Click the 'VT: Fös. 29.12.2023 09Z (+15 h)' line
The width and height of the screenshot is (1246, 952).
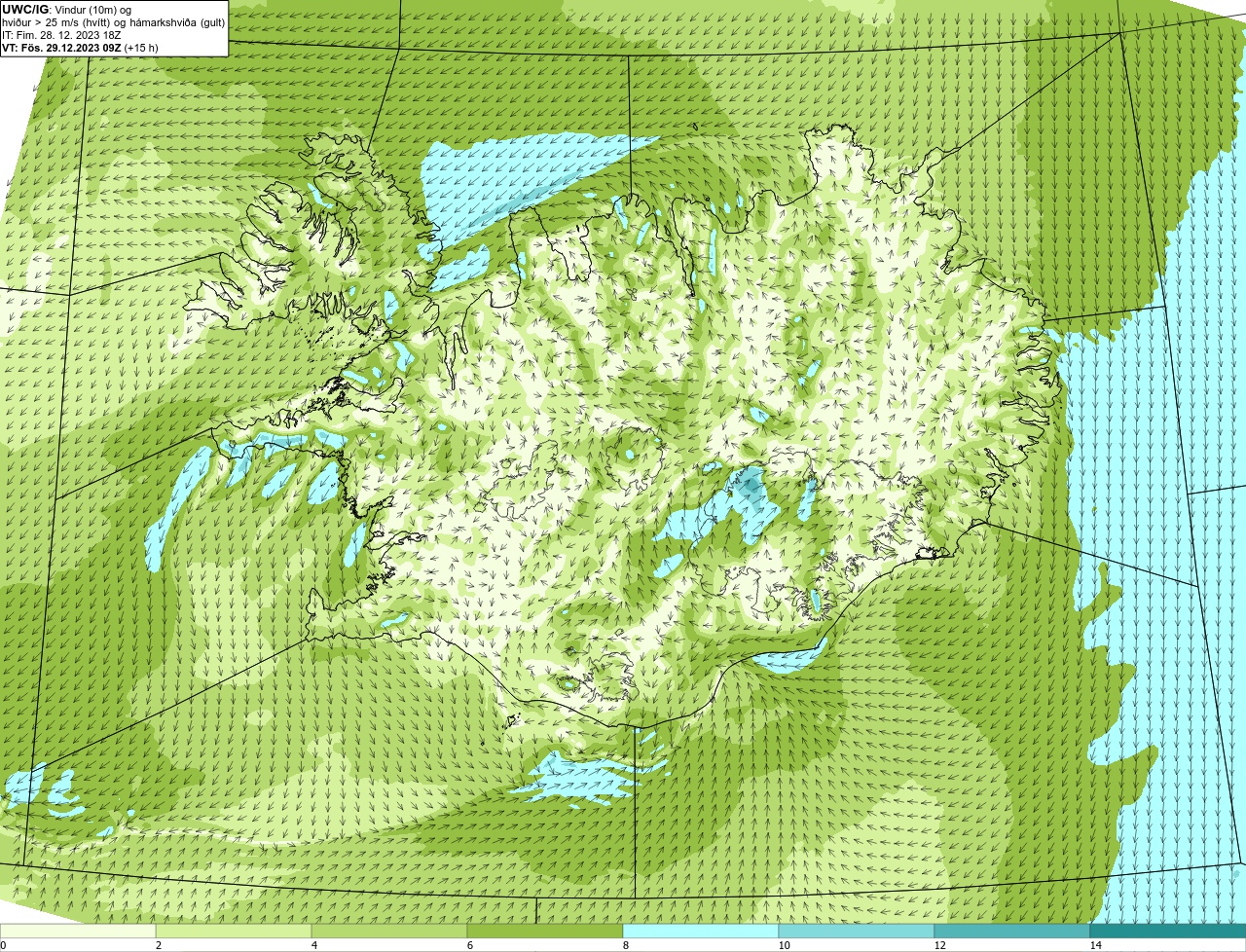[80, 48]
